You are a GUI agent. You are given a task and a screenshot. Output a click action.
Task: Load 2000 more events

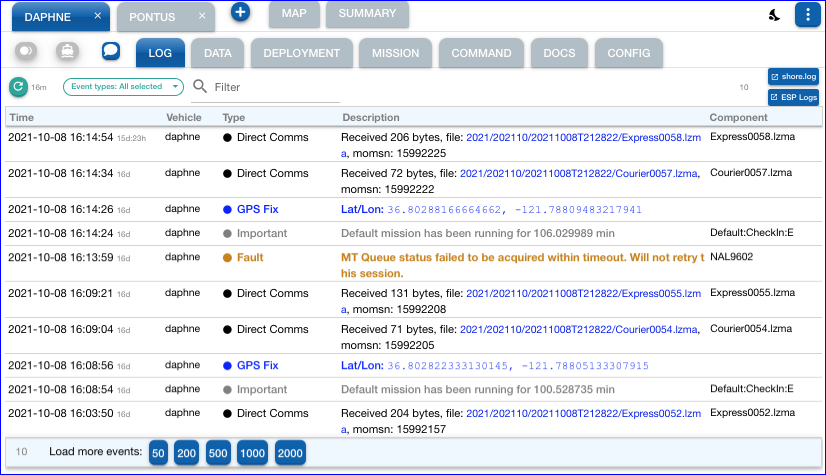click(x=290, y=453)
